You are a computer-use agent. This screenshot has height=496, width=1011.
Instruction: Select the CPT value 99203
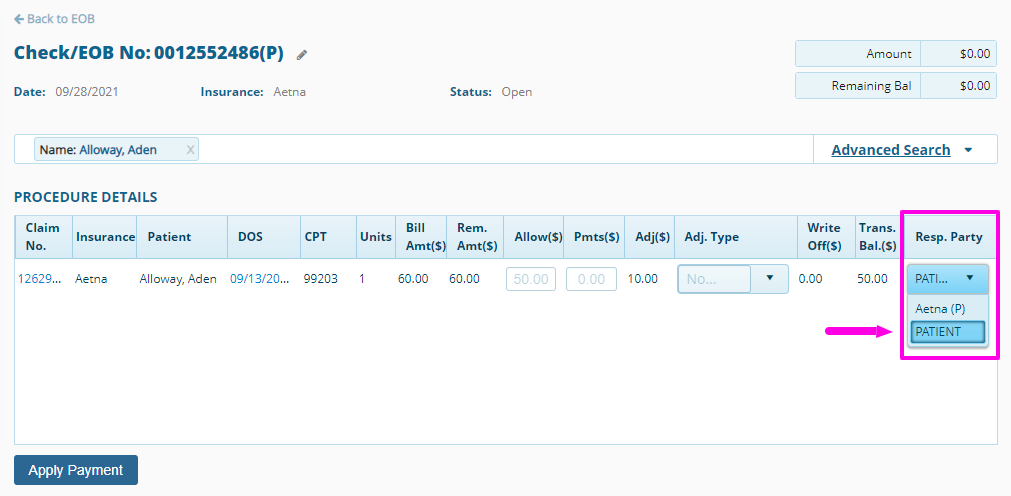click(x=321, y=279)
